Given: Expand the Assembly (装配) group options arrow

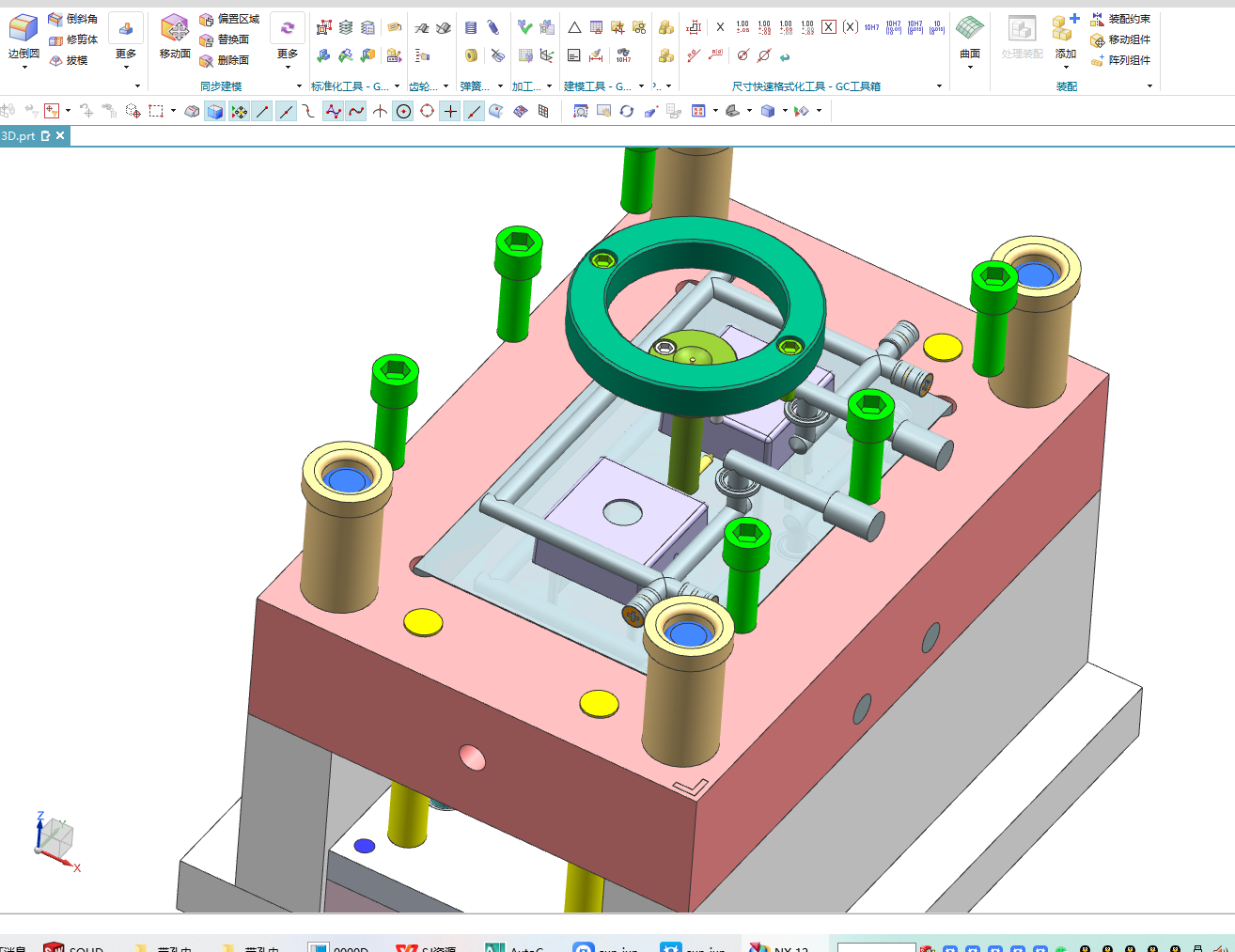Looking at the screenshot, I should [x=1149, y=86].
